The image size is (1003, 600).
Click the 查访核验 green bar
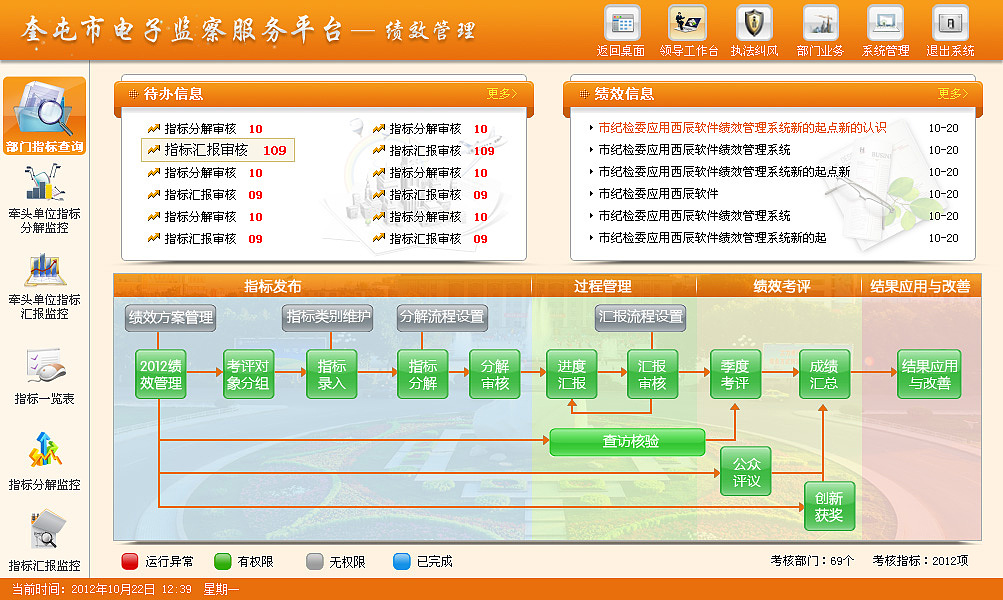pyautogui.click(x=628, y=442)
